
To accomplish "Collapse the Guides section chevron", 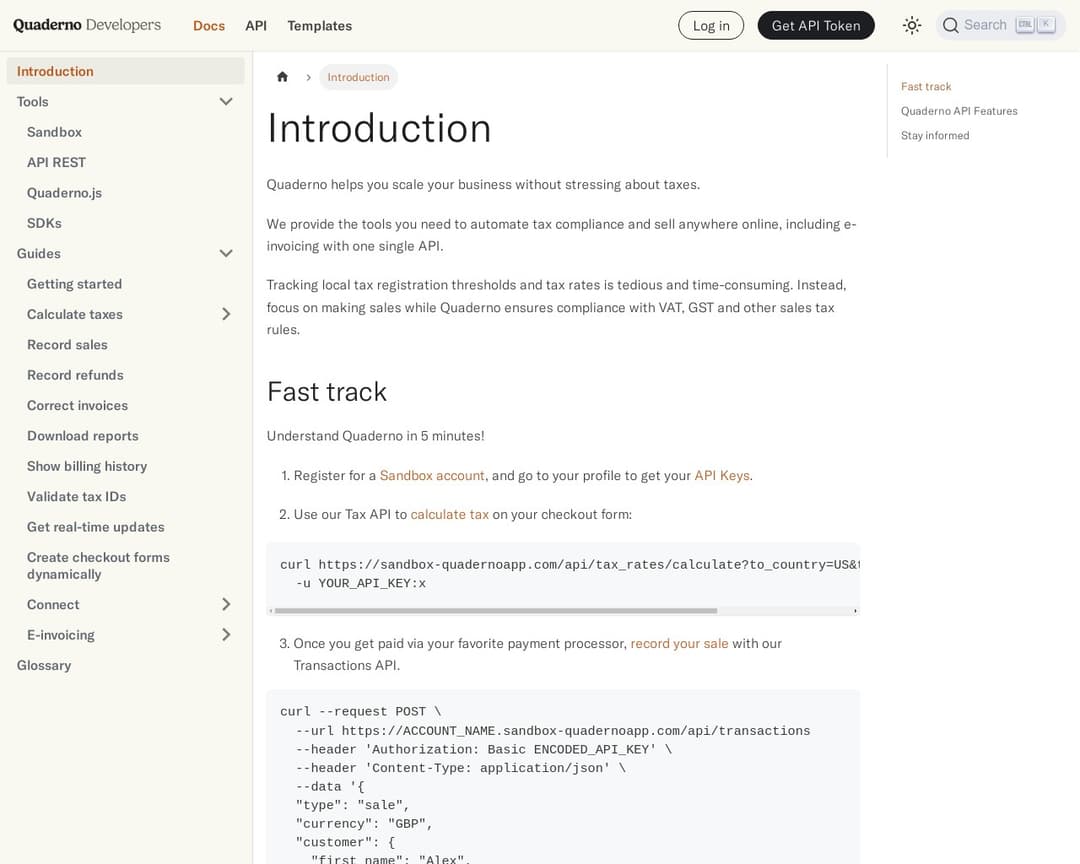I will click(x=226, y=253).
